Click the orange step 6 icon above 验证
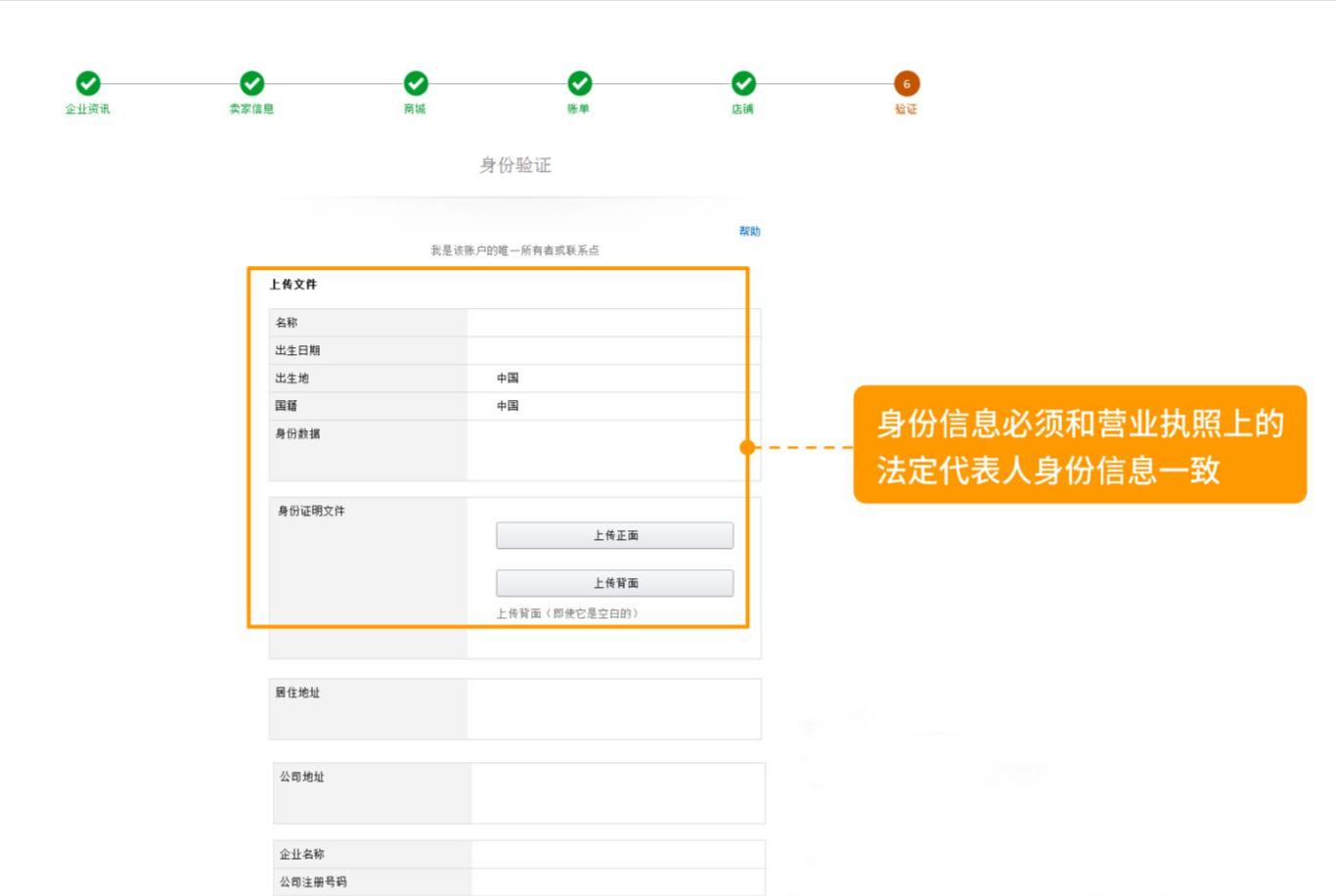This screenshot has width=1336, height=896. 908,85
